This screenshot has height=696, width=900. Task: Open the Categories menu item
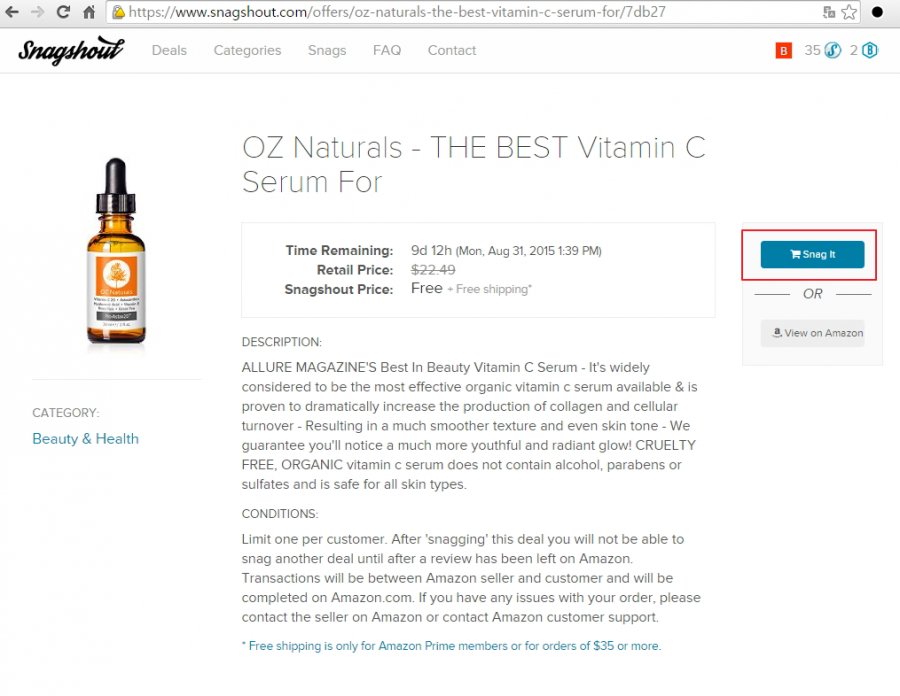[x=247, y=50]
